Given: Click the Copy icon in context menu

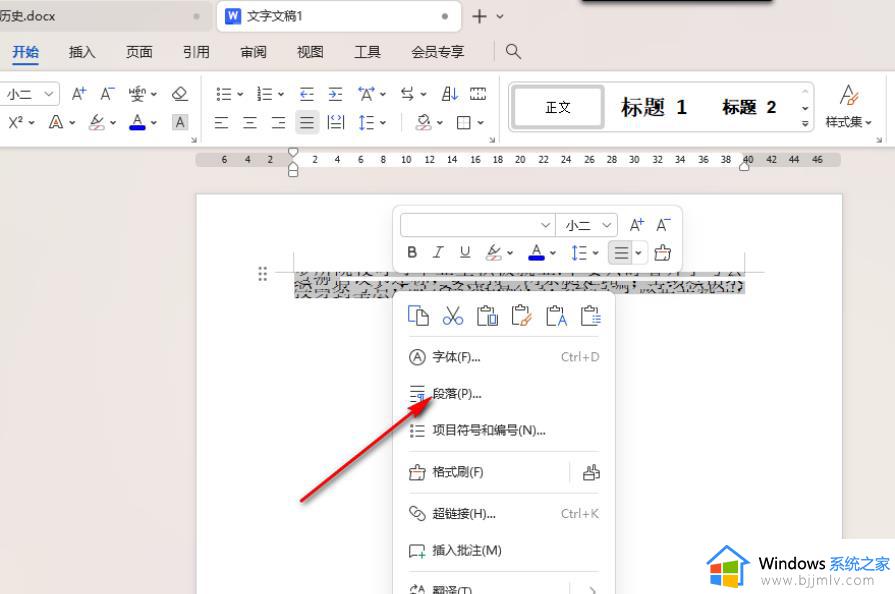Looking at the screenshot, I should click(x=418, y=316).
